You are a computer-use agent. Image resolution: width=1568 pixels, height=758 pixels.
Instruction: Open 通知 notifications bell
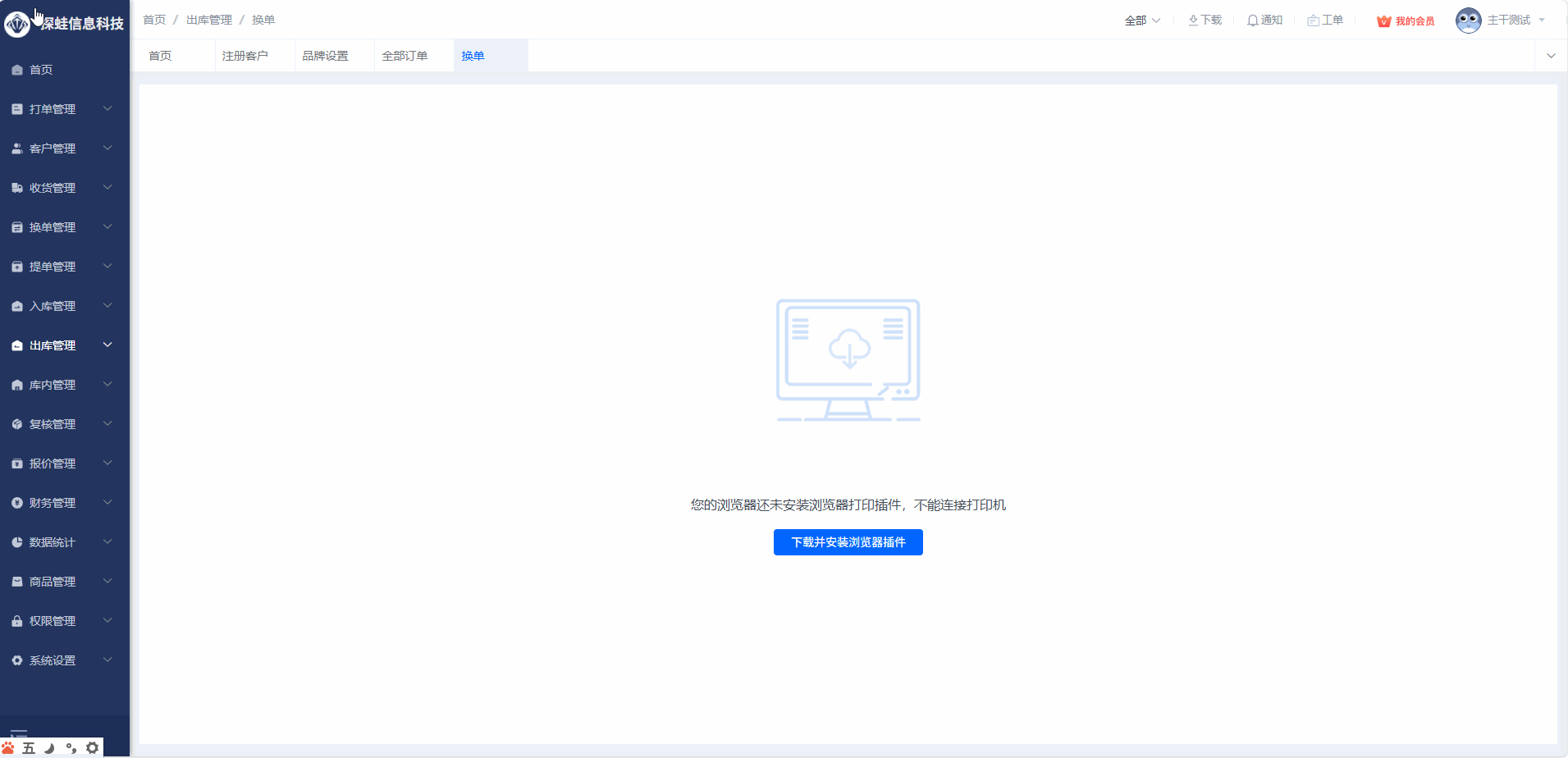[1264, 21]
